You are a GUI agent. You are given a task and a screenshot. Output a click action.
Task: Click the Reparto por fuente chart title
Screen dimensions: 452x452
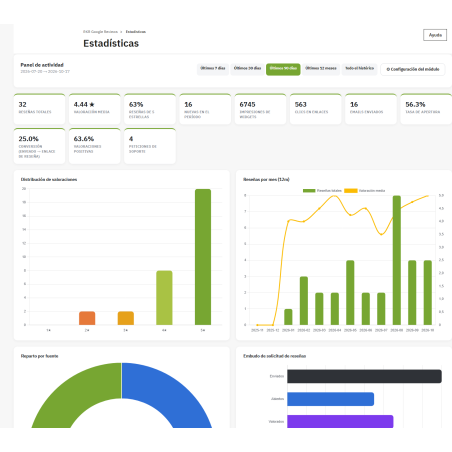tap(39, 356)
